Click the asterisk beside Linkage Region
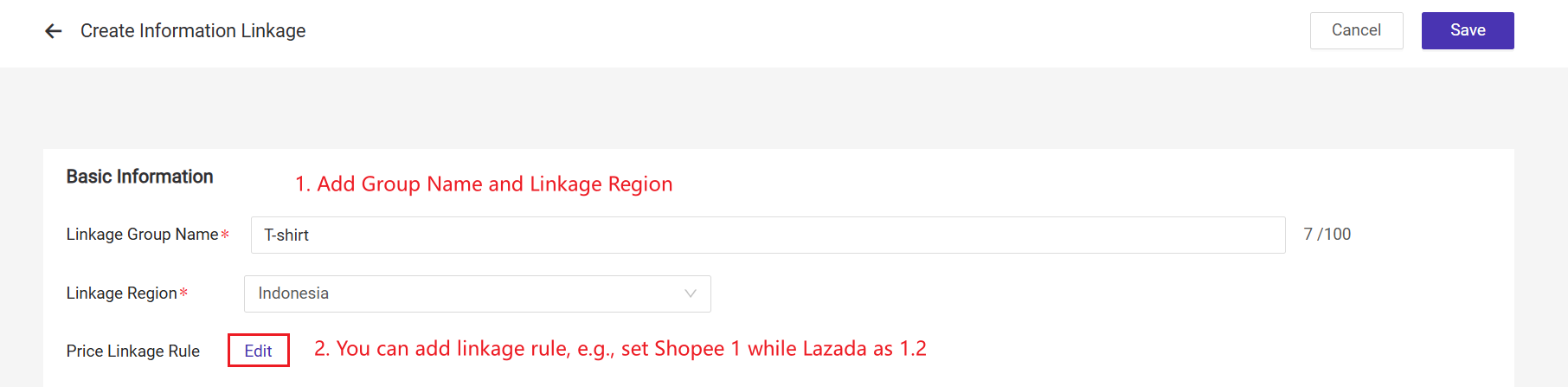 click(183, 293)
